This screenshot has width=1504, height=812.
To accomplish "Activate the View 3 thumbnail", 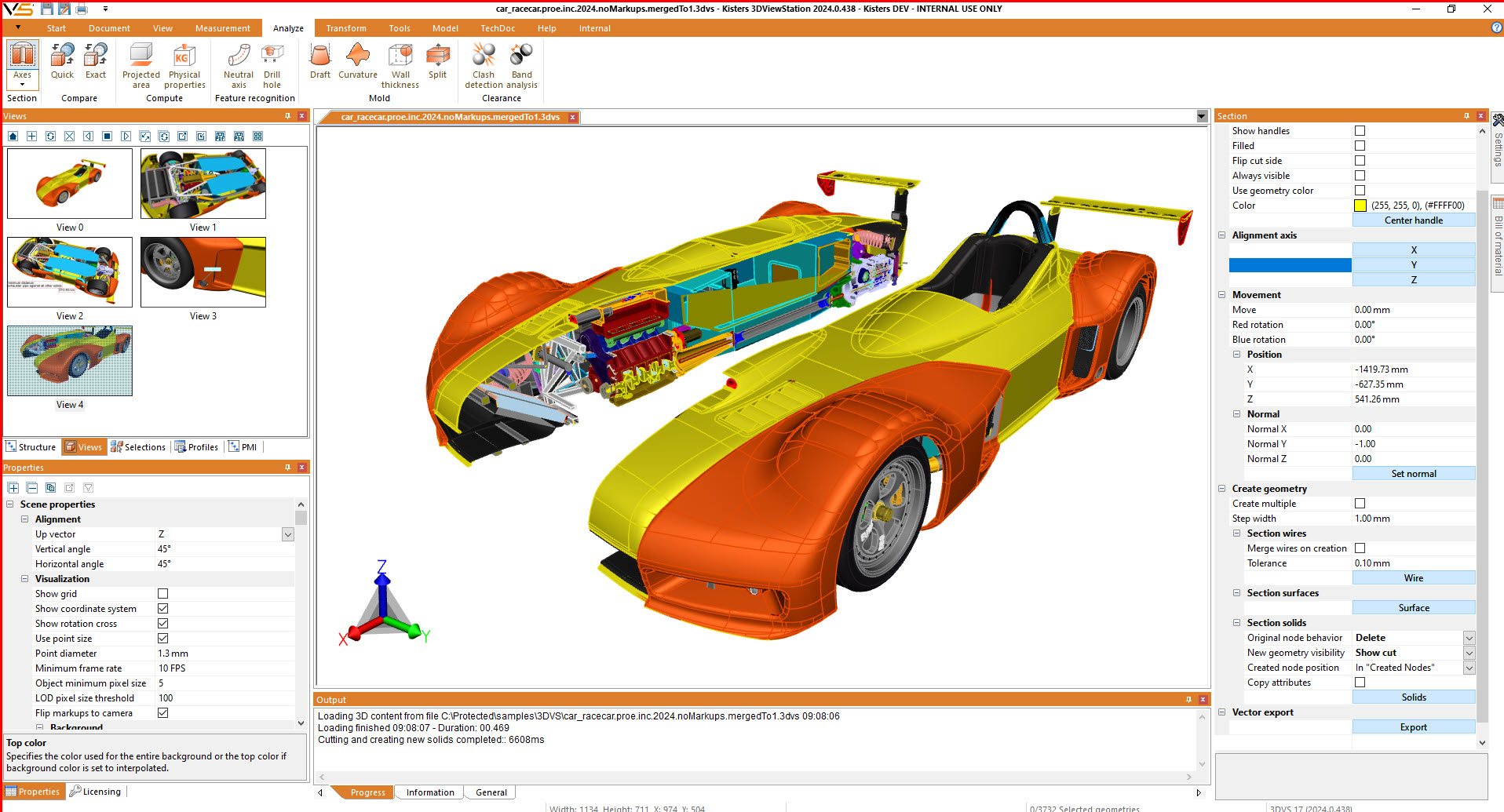I will click(203, 272).
